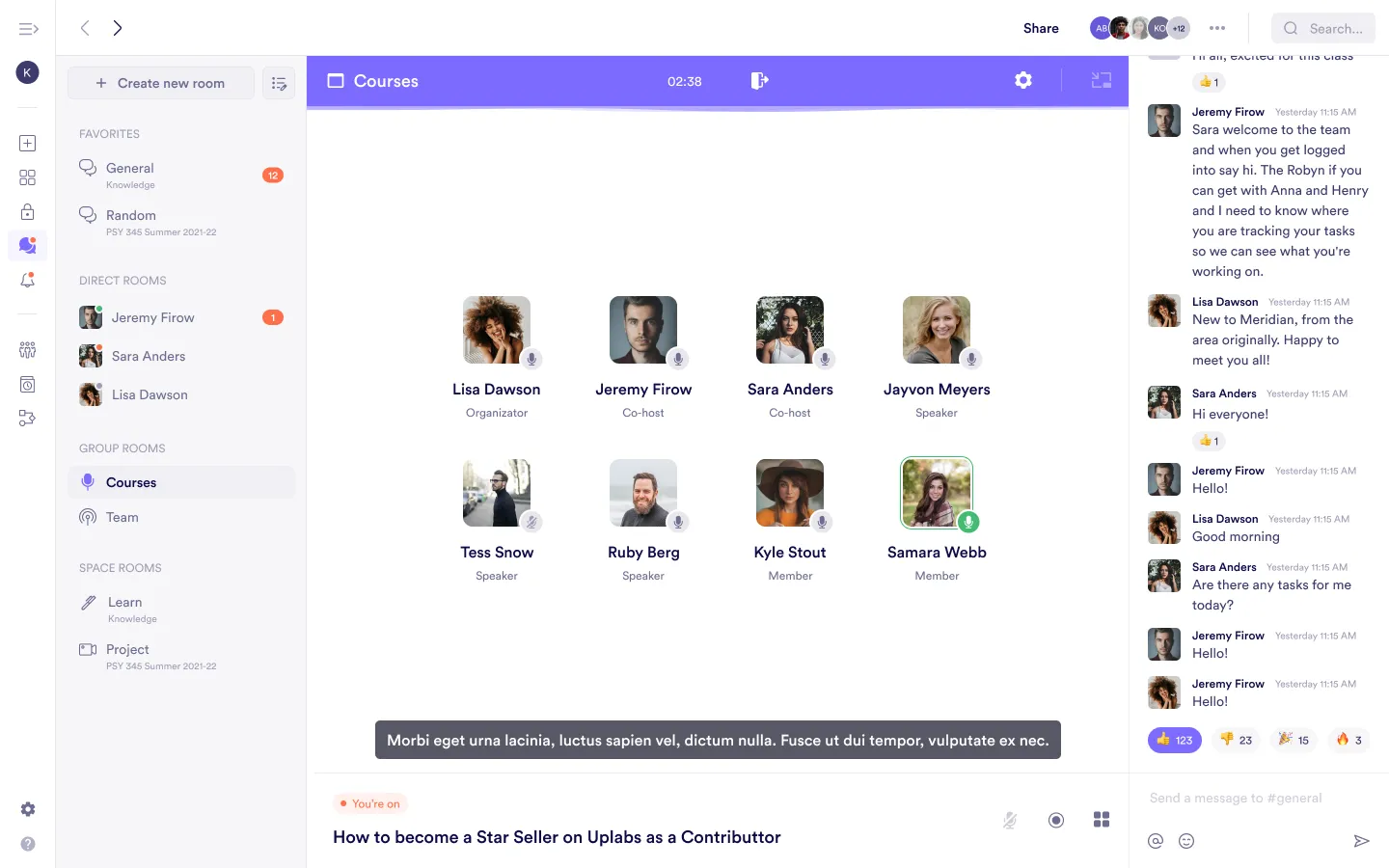Open grid layout view icon
The image size is (1389, 868).
click(1102, 820)
